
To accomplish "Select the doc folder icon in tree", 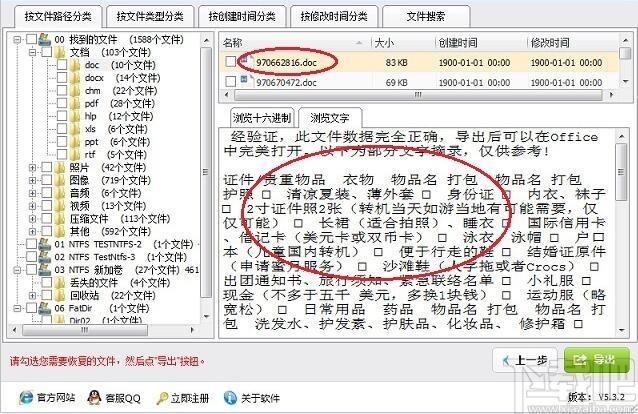I will tap(76, 64).
